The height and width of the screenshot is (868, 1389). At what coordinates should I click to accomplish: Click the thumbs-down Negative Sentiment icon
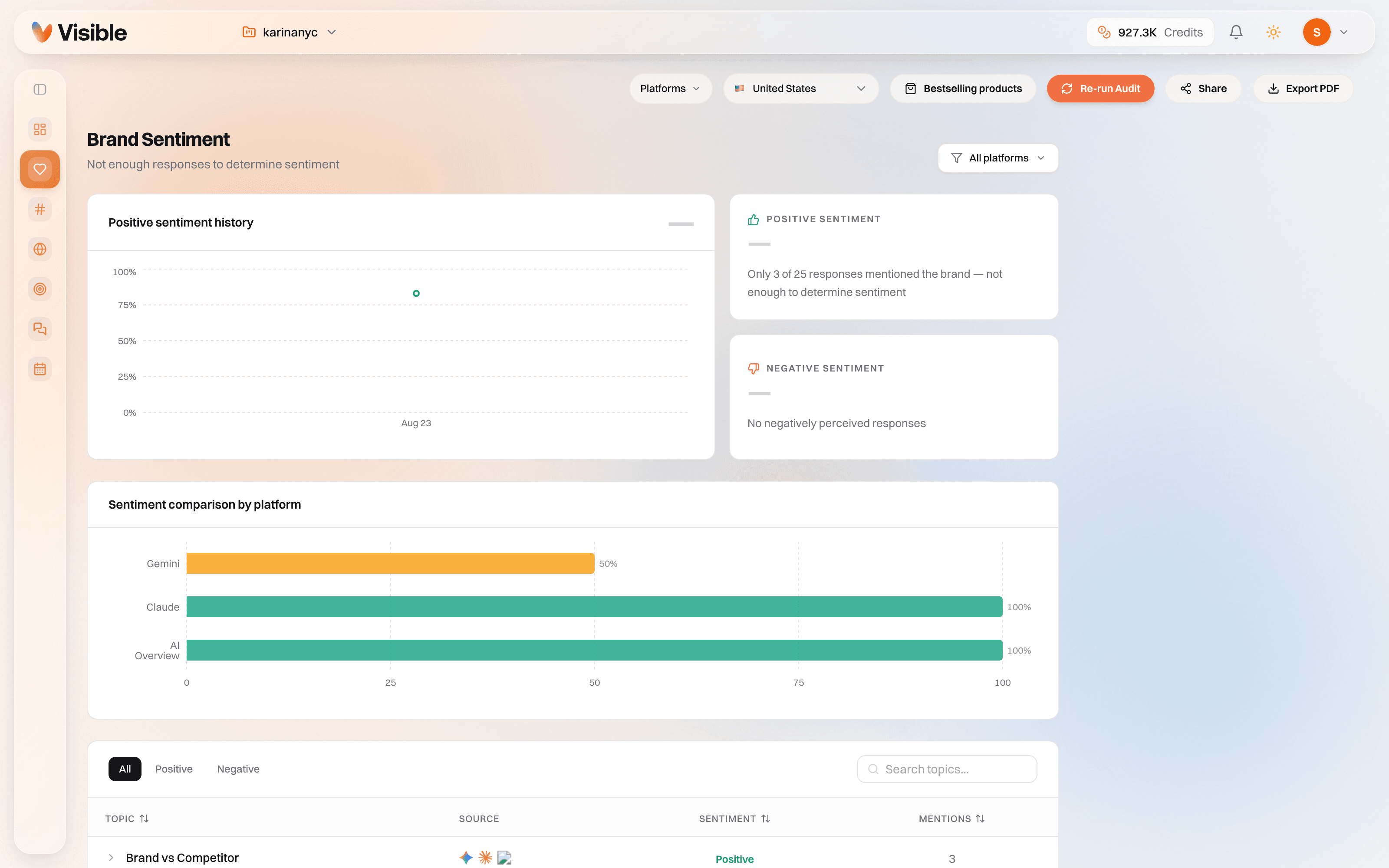[754, 368]
